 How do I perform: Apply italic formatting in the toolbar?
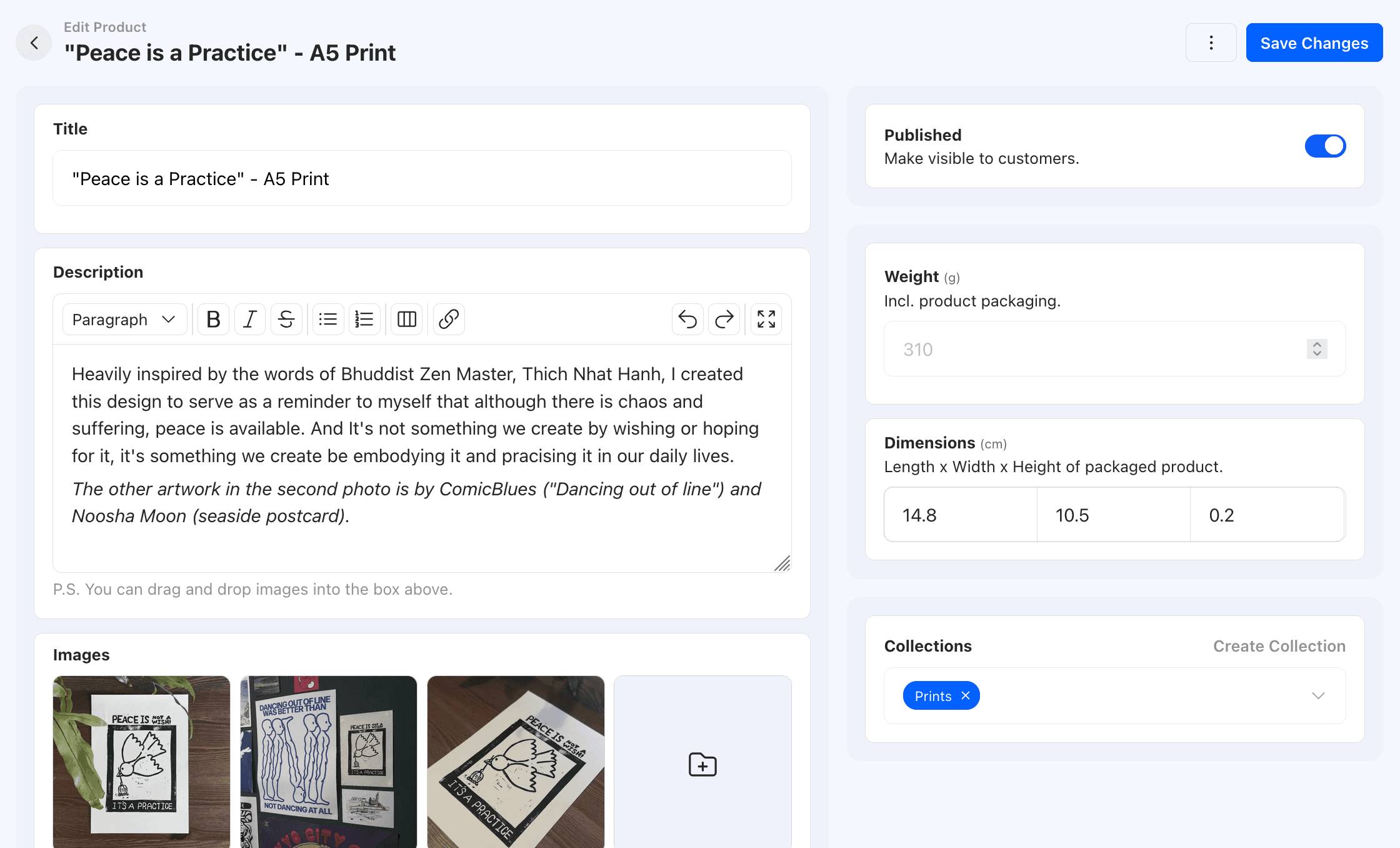pyautogui.click(x=250, y=320)
